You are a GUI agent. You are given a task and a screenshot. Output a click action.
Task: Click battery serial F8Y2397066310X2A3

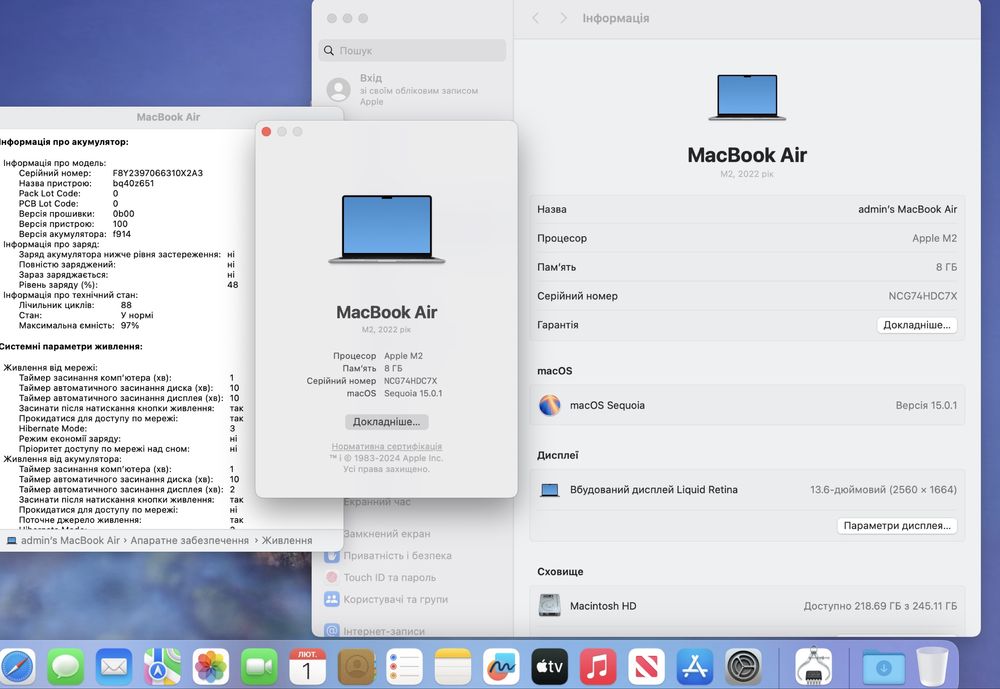[x=158, y=173]
